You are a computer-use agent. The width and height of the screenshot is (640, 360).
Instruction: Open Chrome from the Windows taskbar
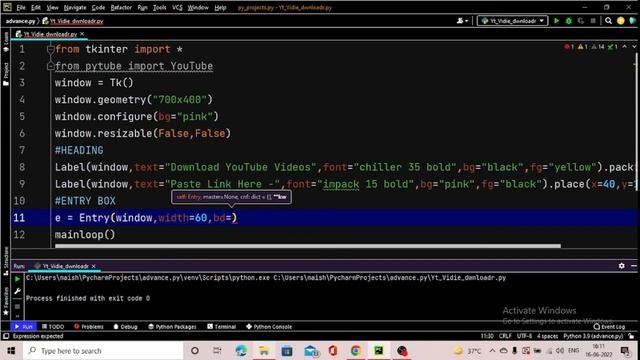(x=356, y=351)
